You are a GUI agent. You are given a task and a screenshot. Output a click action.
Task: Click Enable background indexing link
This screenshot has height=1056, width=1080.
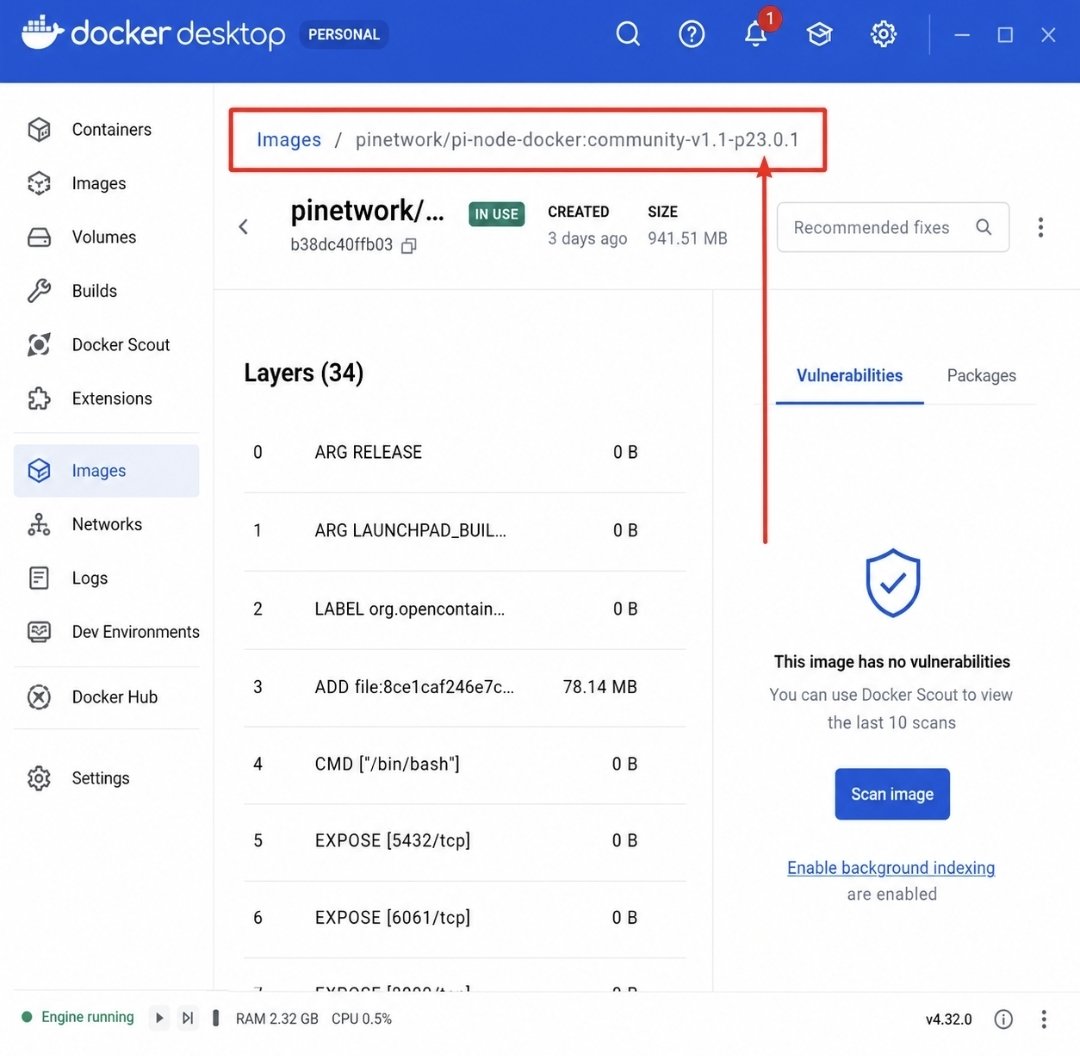(891, 868)
